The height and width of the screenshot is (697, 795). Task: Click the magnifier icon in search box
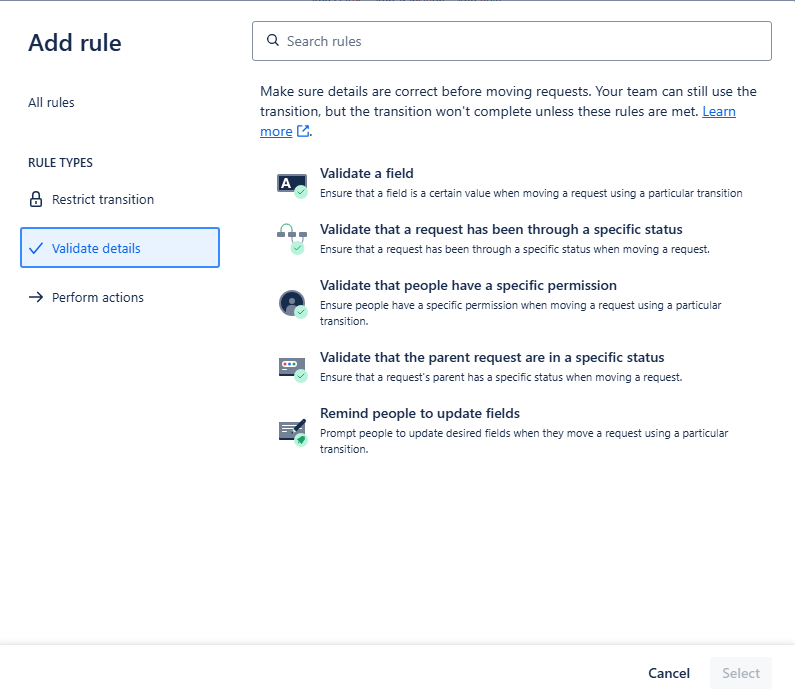(x=273, y=40)
